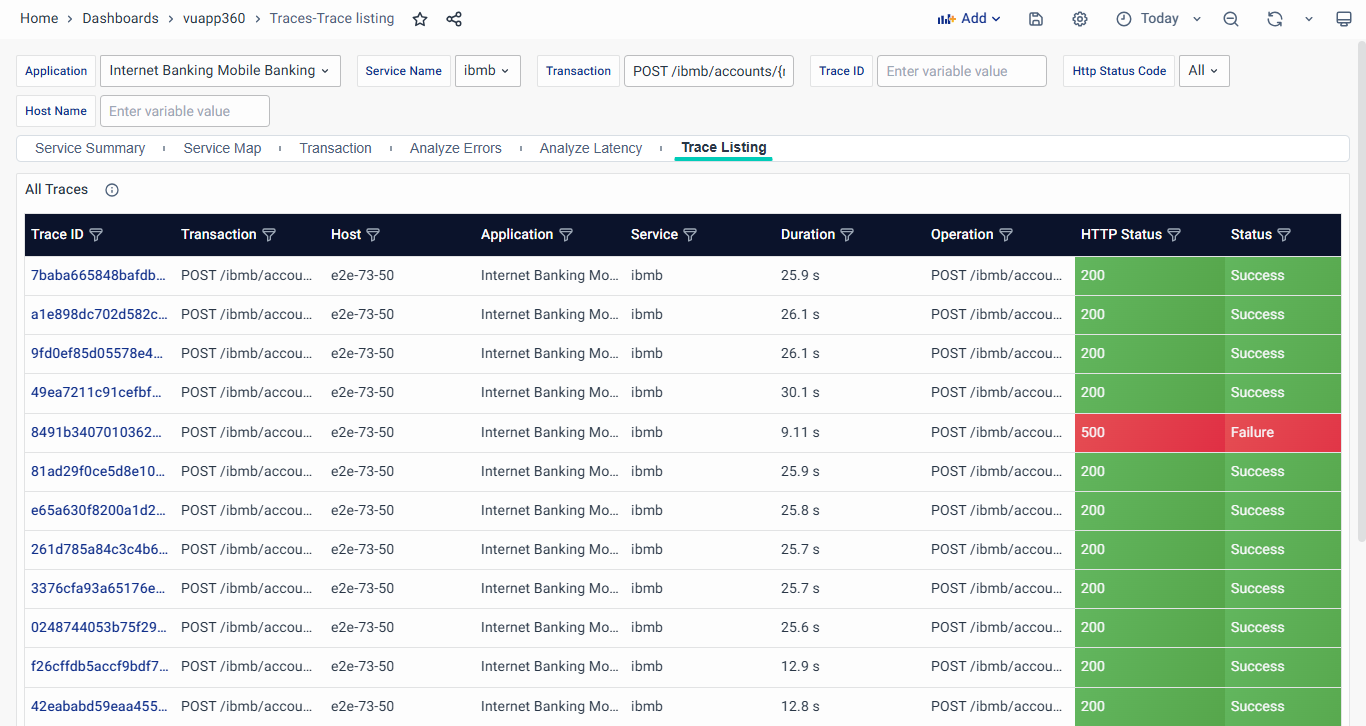
Task: Expand the Application dropdown
Action: (x=220, y=71)
